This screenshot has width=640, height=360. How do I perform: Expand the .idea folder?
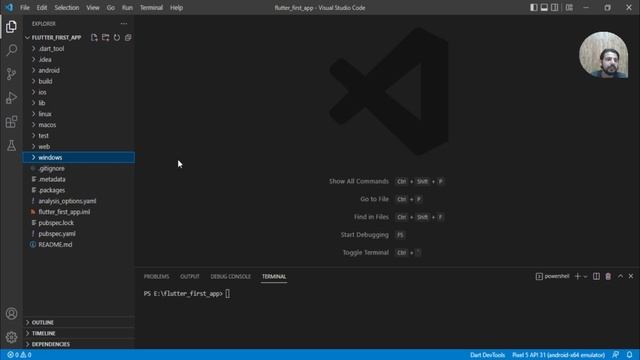pos(78,60)
